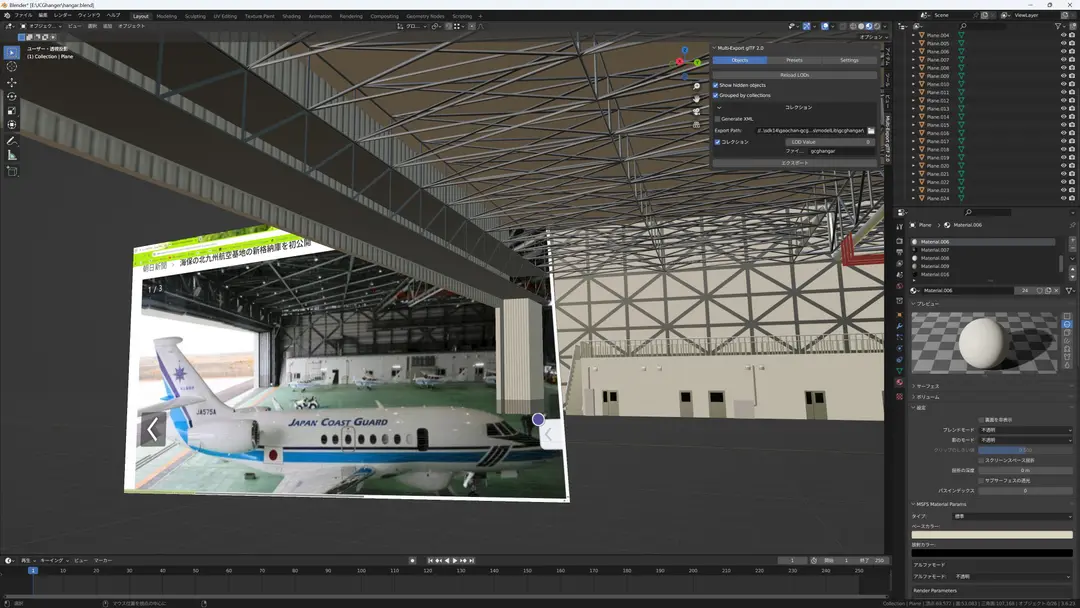Open Tool properties tab icon

[x=900, y=227]
